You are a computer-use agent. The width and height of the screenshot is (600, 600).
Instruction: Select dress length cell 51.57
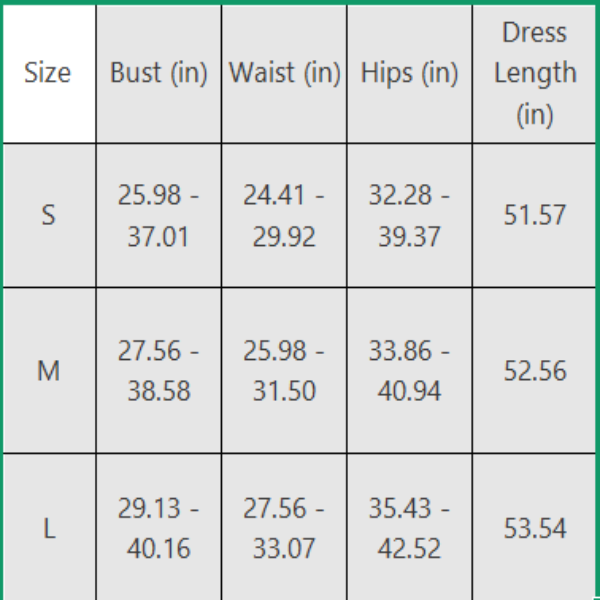[x=535, y=215]
